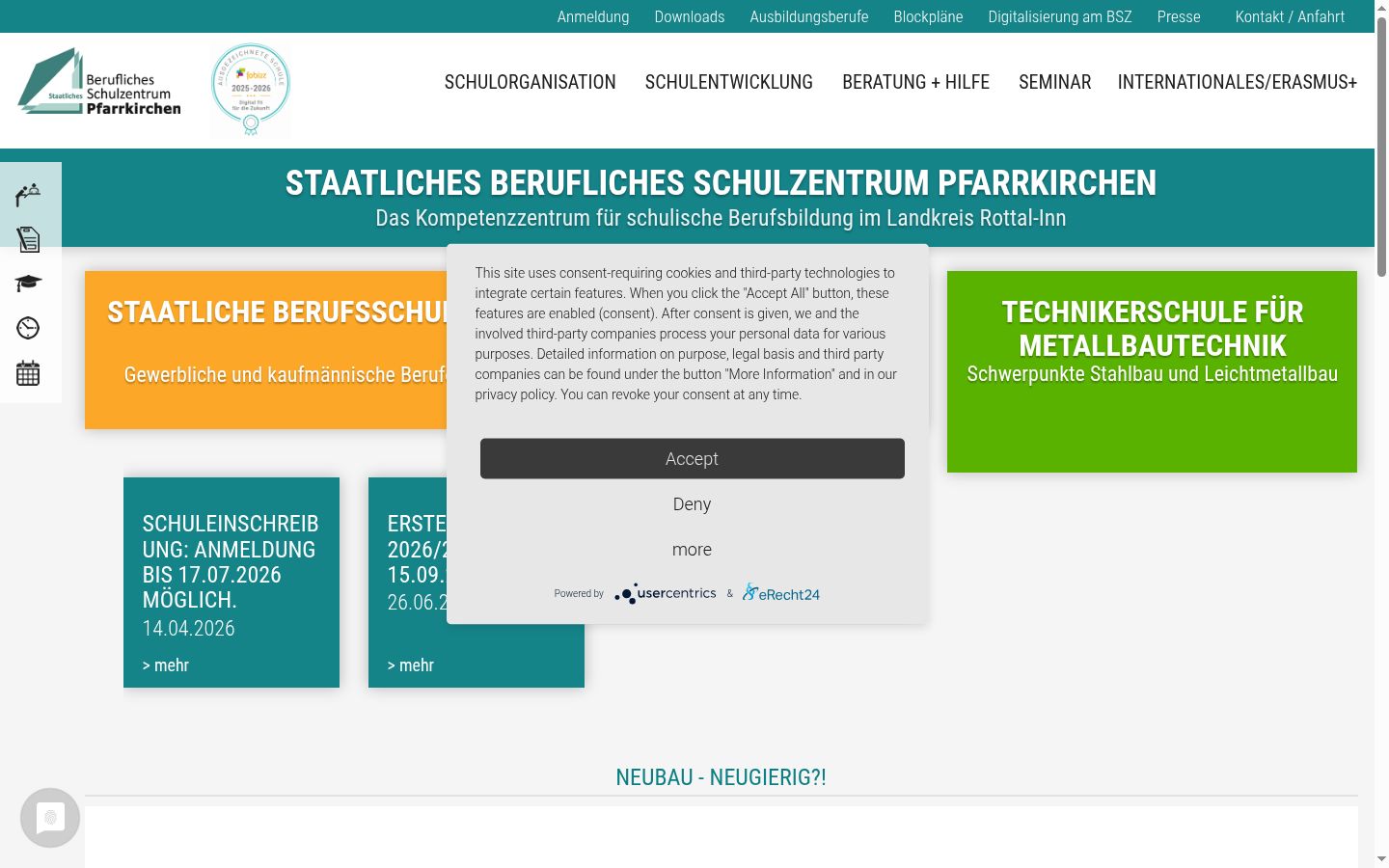Open the Seminar menu item

1055,82
